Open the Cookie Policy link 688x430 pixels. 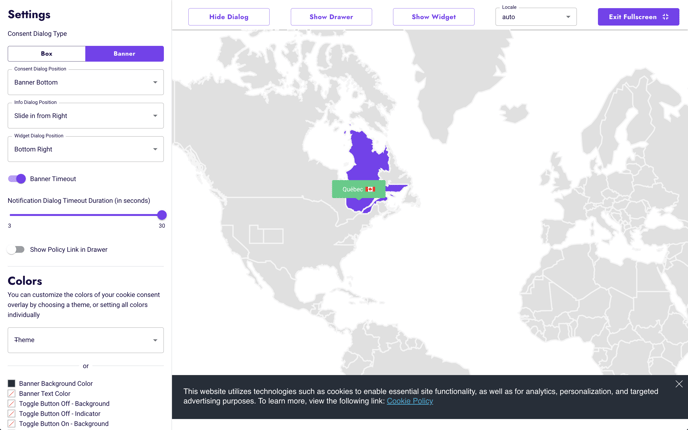pos(410,401)
